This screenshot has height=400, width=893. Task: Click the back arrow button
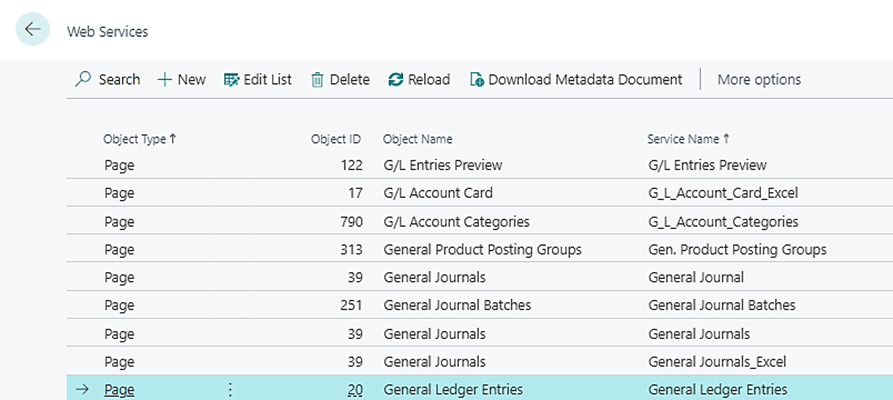(33, 30)
